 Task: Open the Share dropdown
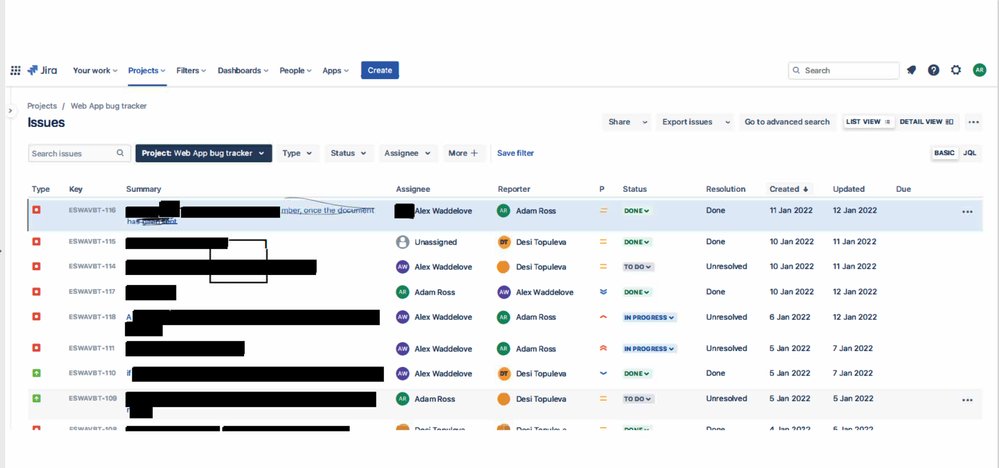coord(627,122)
